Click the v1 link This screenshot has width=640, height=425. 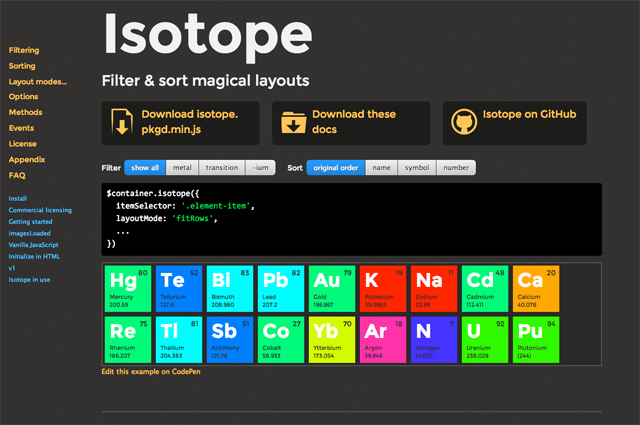[x=12, y=268]
